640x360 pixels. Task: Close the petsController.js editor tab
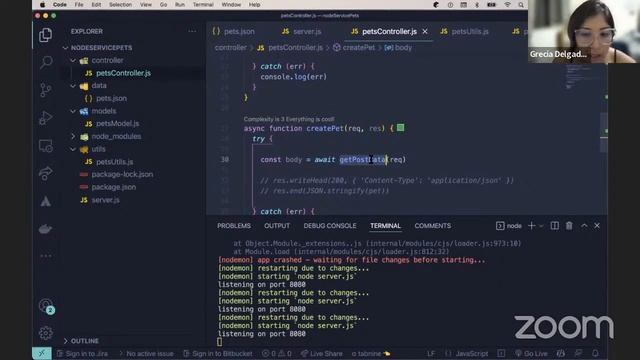425,31
